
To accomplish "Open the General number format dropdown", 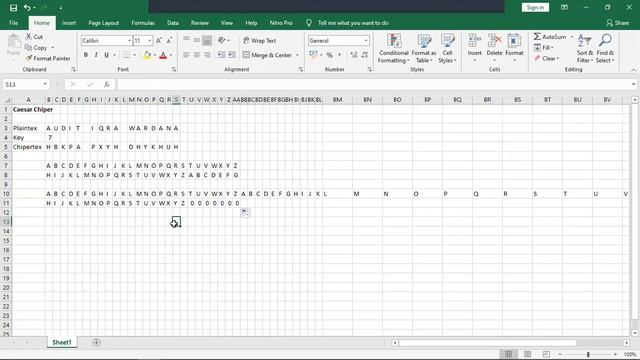I will coord(366,40).
